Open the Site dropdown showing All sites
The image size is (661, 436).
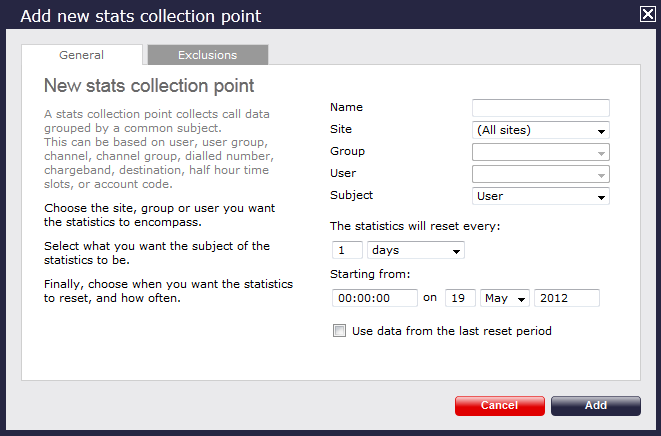pyautogui.click(x=540, y=130)
